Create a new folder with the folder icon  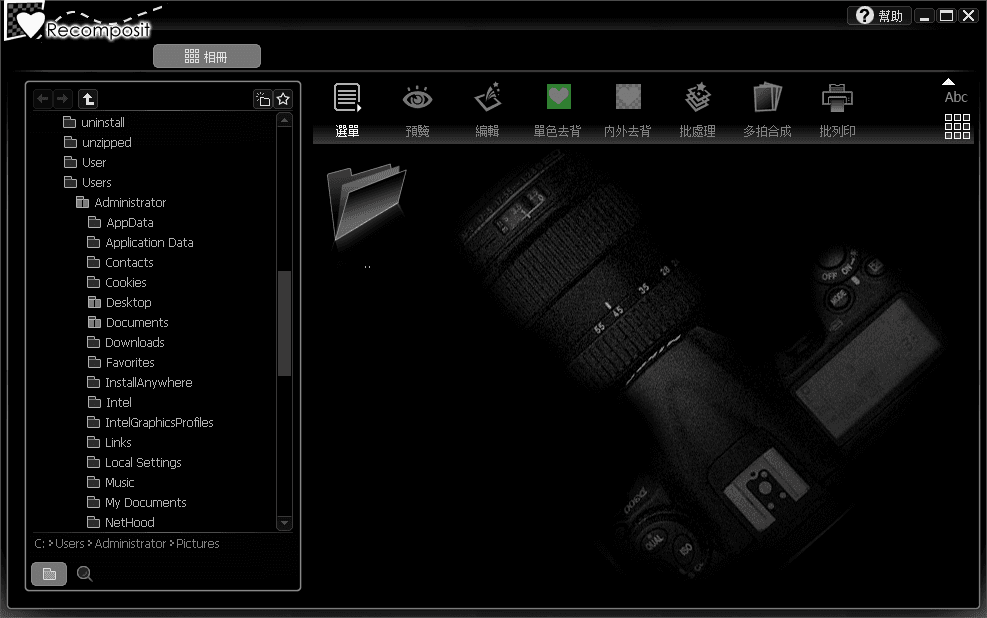tap(262, 99)
